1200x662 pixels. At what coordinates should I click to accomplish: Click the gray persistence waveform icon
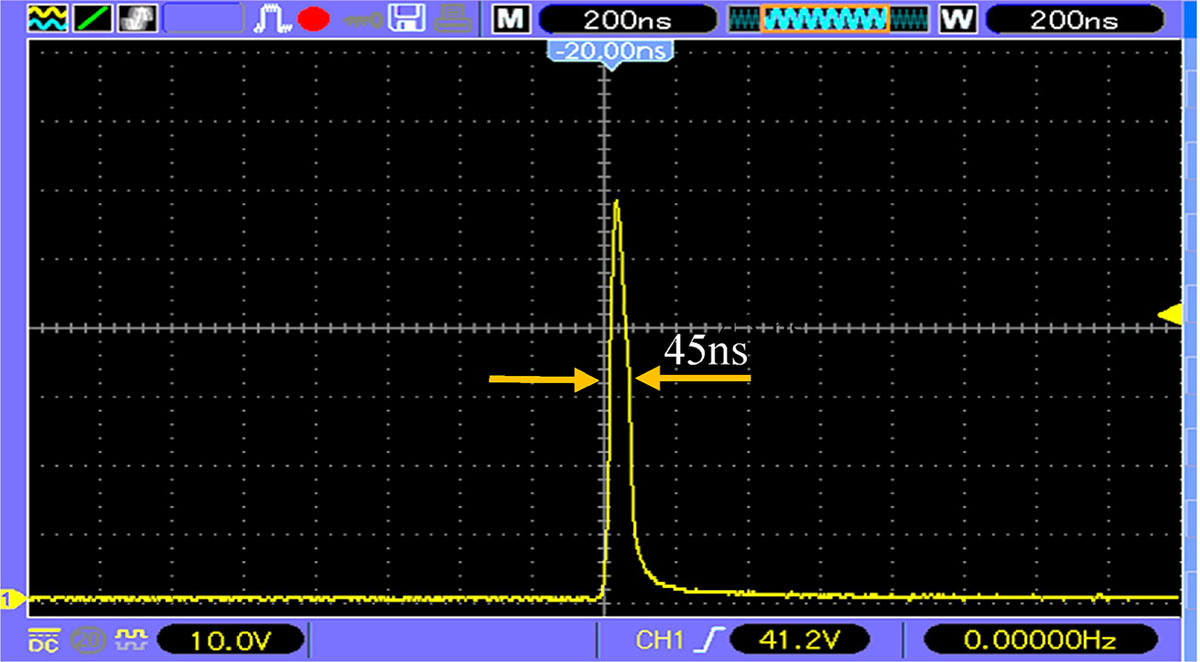point(134,18)
